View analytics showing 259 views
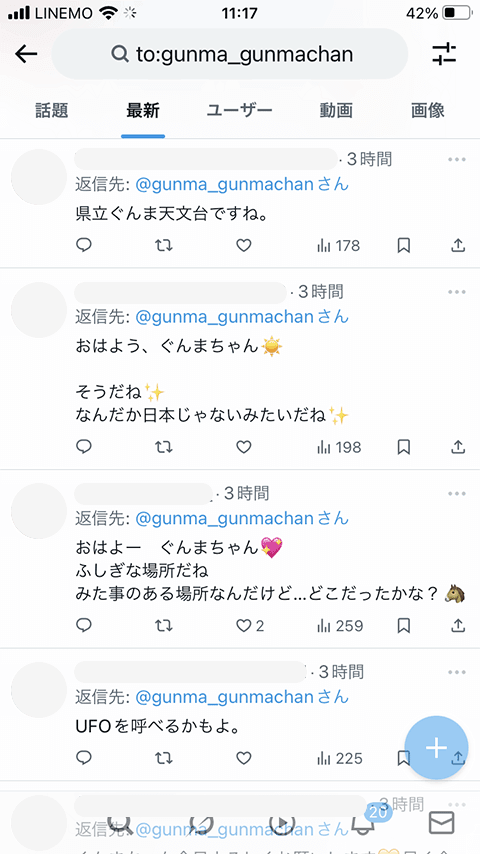The height and width of the screenshot is (854, 480). coord(340,626)
